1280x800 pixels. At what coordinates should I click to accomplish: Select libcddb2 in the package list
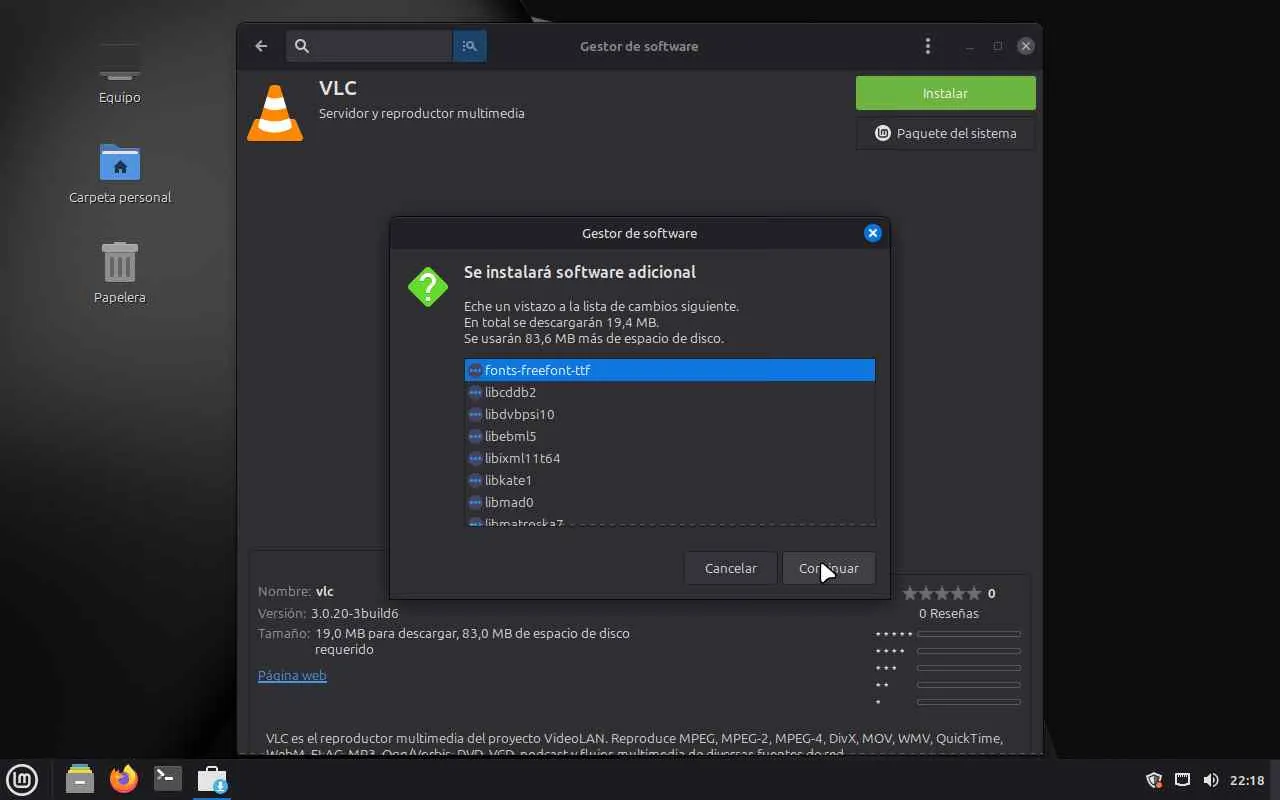(670, 392)
